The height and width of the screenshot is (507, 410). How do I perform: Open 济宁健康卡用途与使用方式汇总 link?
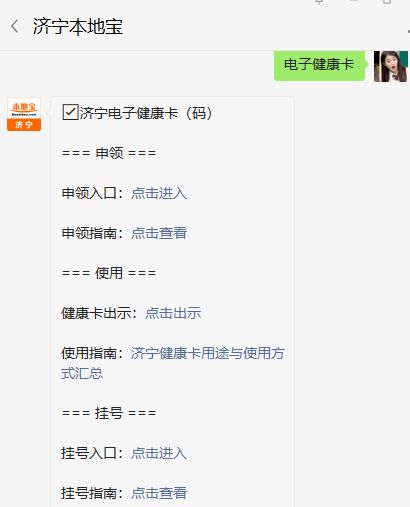pos(173,363)
